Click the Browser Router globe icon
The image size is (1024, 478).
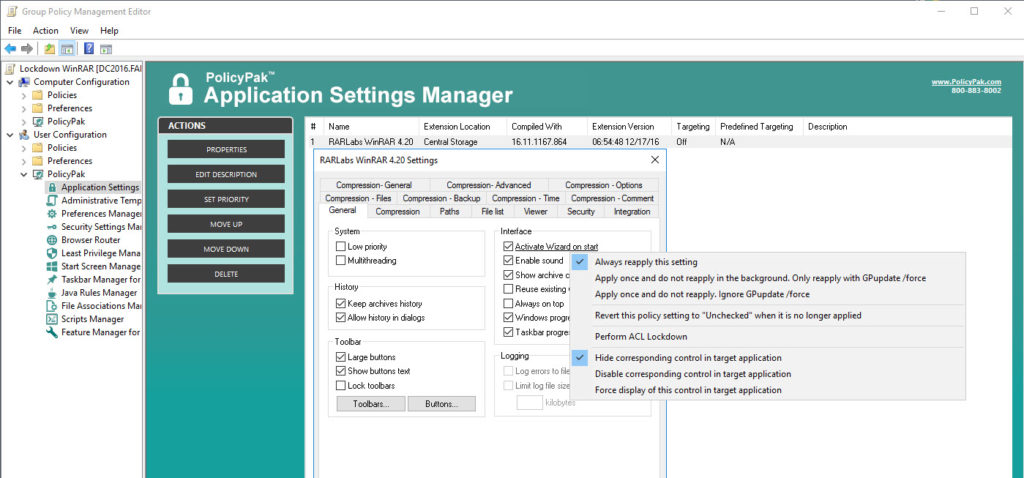52,240
